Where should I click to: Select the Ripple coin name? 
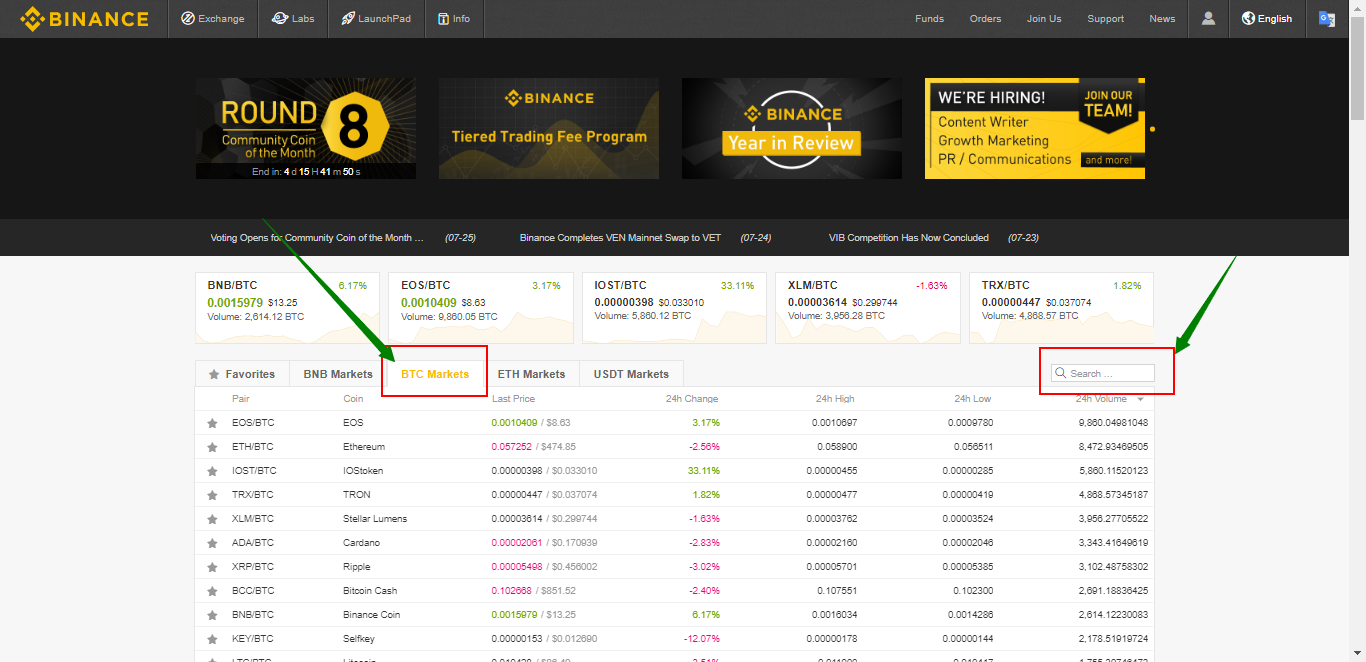(356, 567)
